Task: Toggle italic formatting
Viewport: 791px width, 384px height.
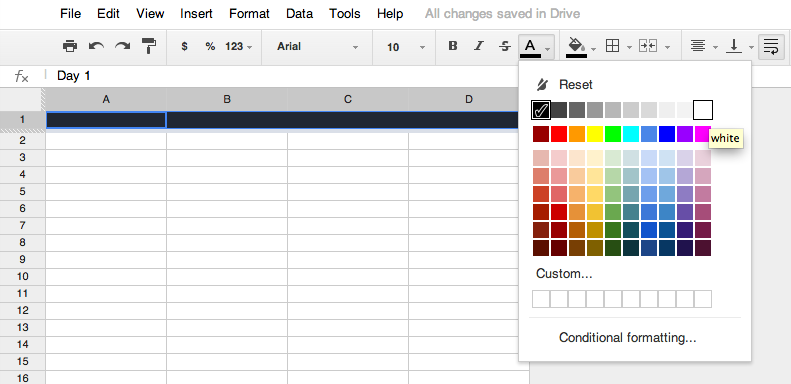Action: tap(479, 46)
